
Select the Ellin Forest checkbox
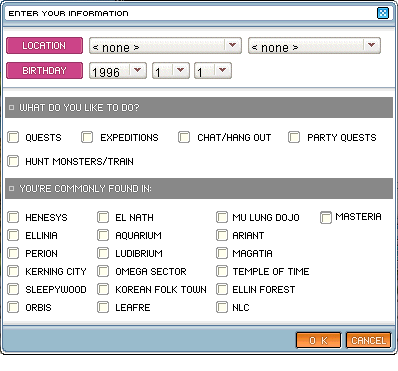[x=222, y=289]
